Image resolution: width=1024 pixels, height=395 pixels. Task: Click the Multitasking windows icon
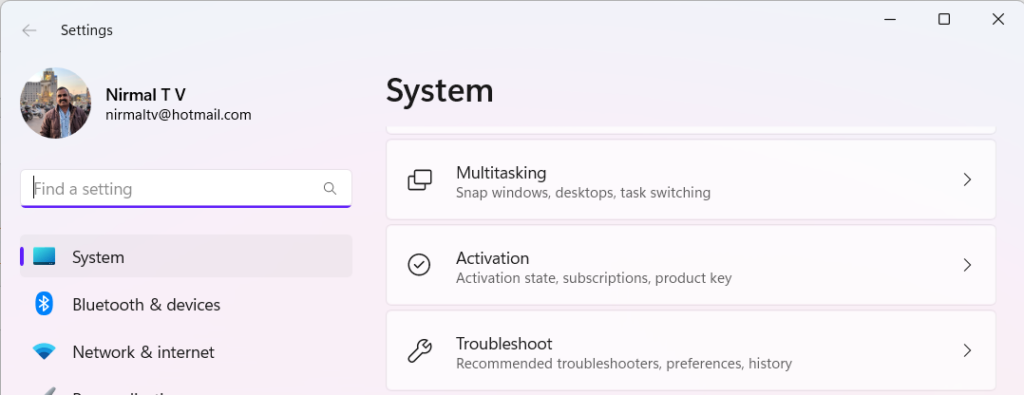click(419, 180)
